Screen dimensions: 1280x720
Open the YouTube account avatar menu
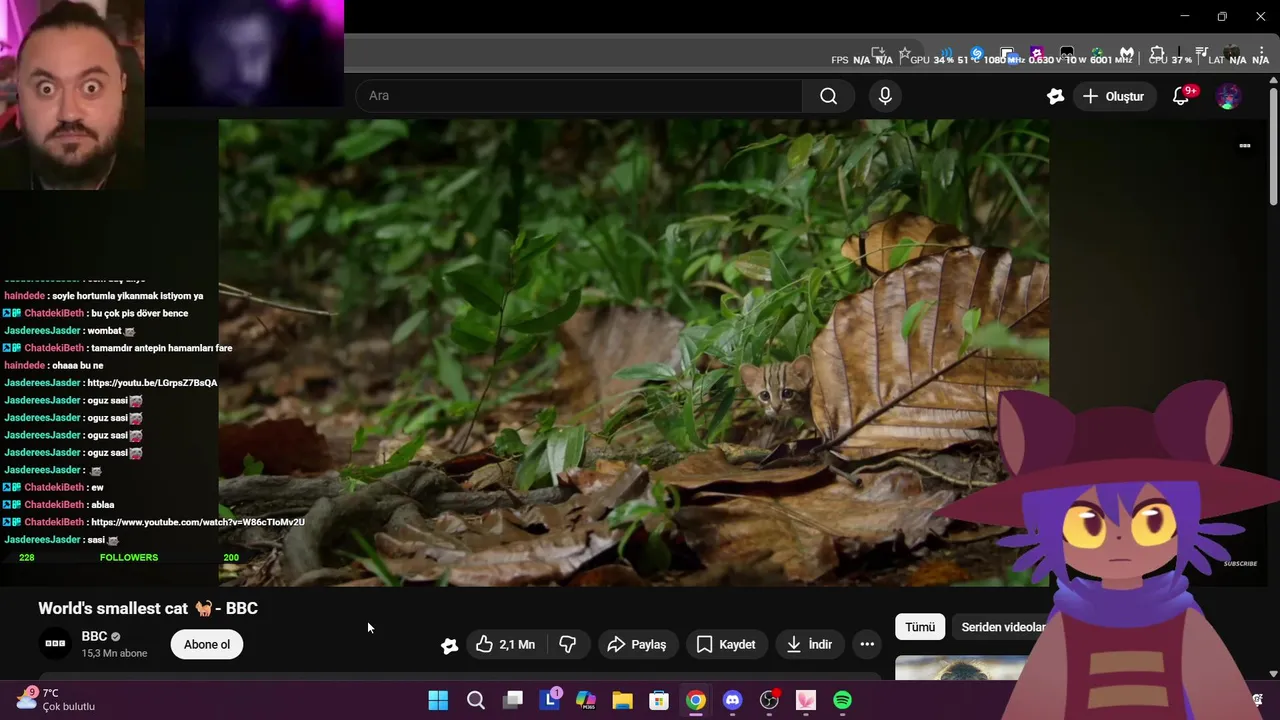1228,96
